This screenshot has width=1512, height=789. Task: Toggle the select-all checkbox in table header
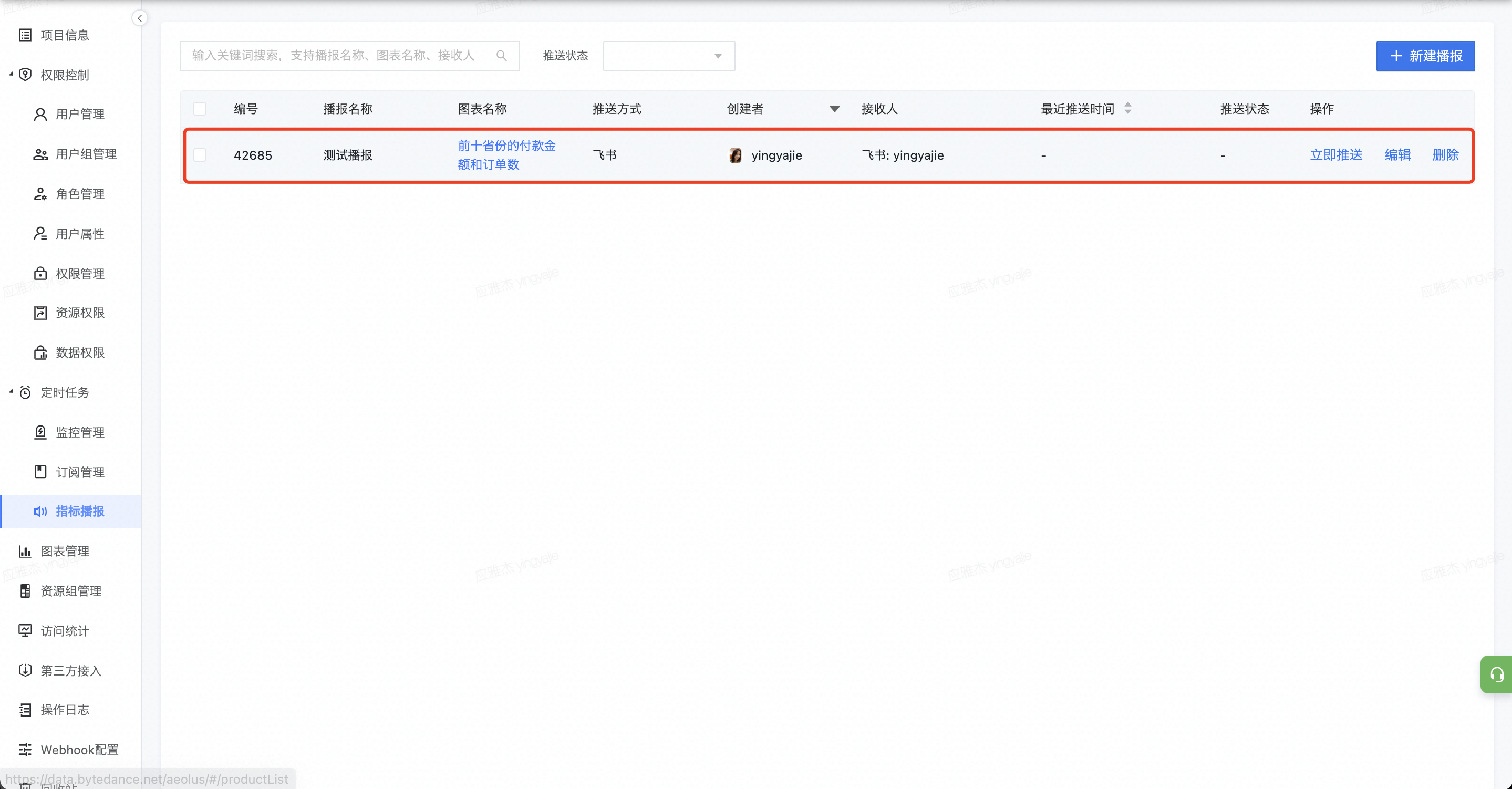(x=200, y=109)
